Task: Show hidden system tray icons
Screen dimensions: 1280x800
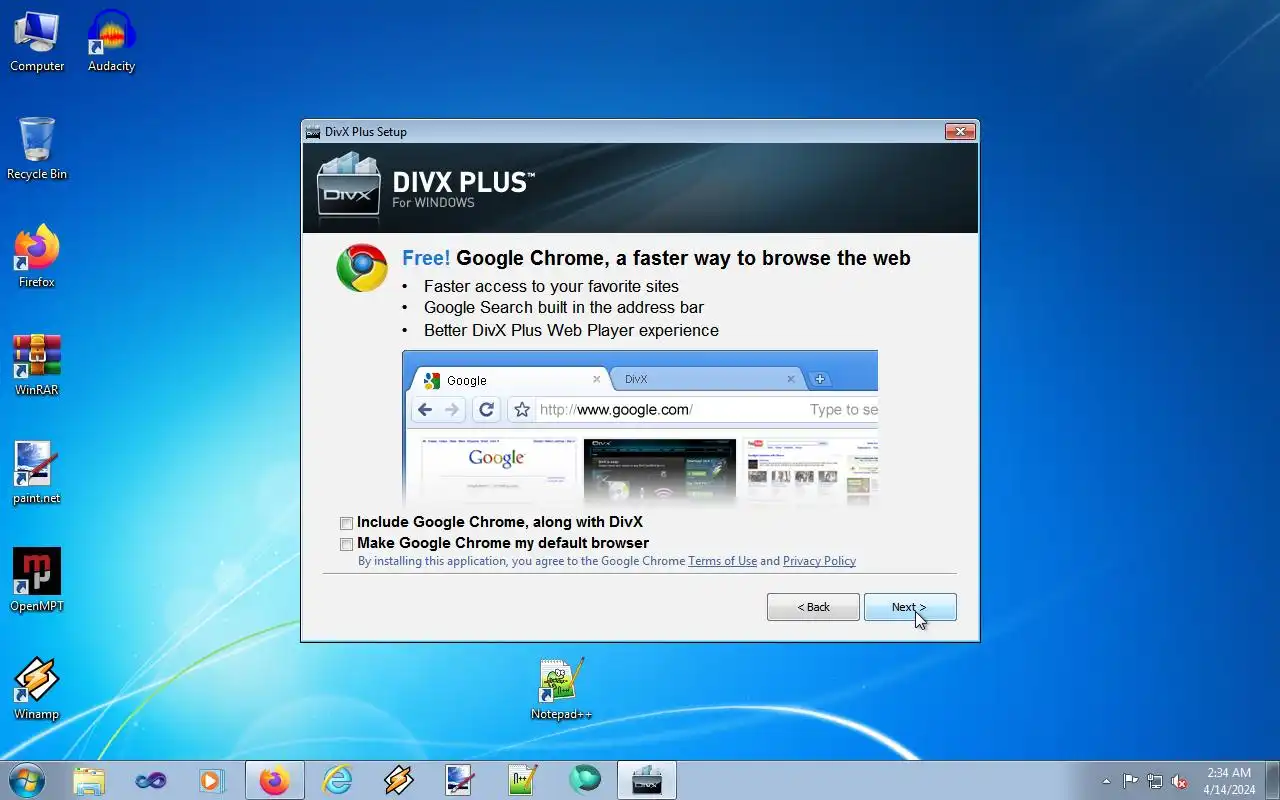Action: (1106, 781)
